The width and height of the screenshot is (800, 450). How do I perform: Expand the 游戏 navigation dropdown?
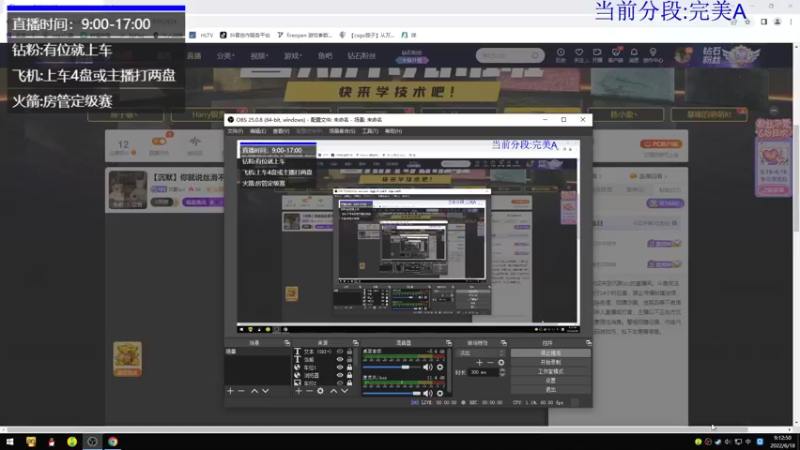(292, 56)
